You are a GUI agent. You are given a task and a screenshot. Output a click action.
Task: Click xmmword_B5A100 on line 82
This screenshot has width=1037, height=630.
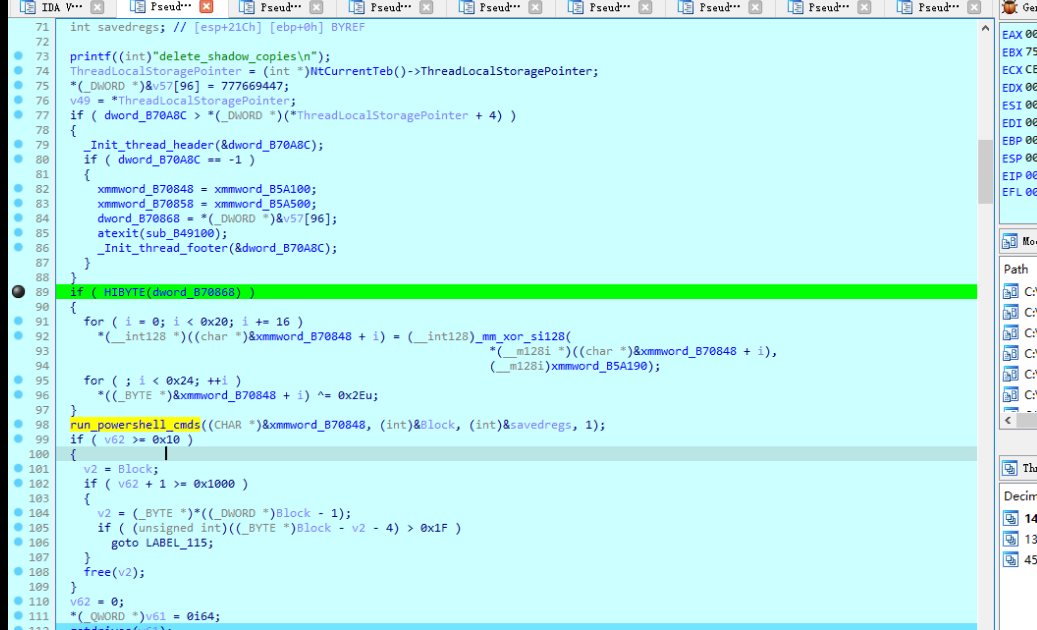pos(262,189)
